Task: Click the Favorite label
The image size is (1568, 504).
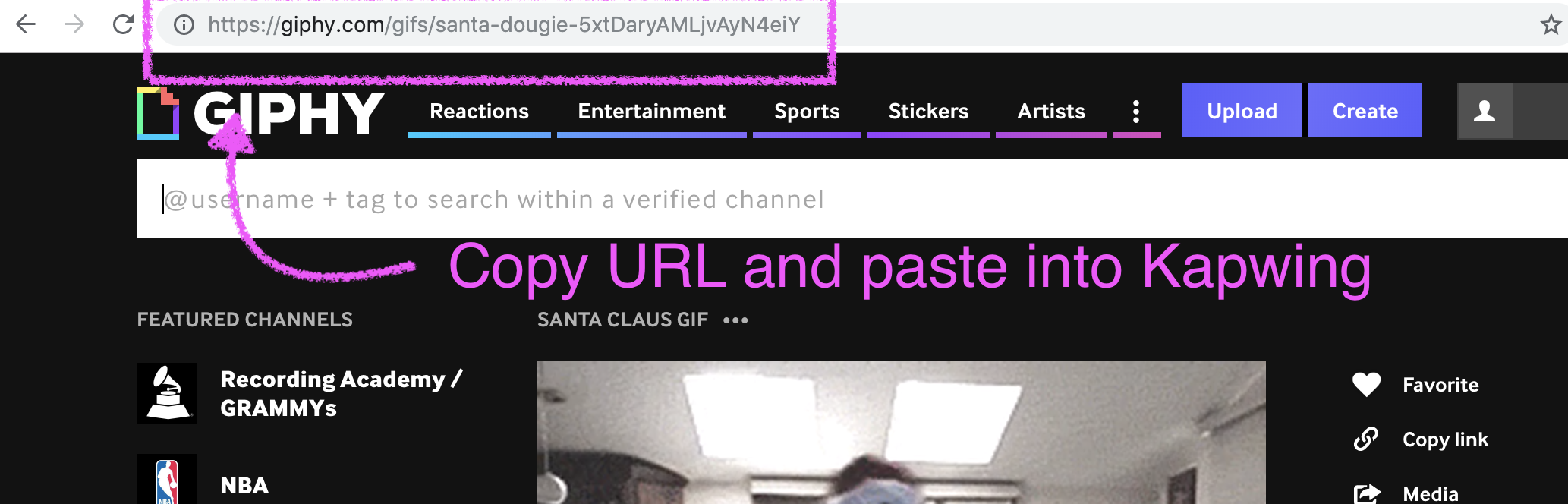Action: (x=1440, y=385)
